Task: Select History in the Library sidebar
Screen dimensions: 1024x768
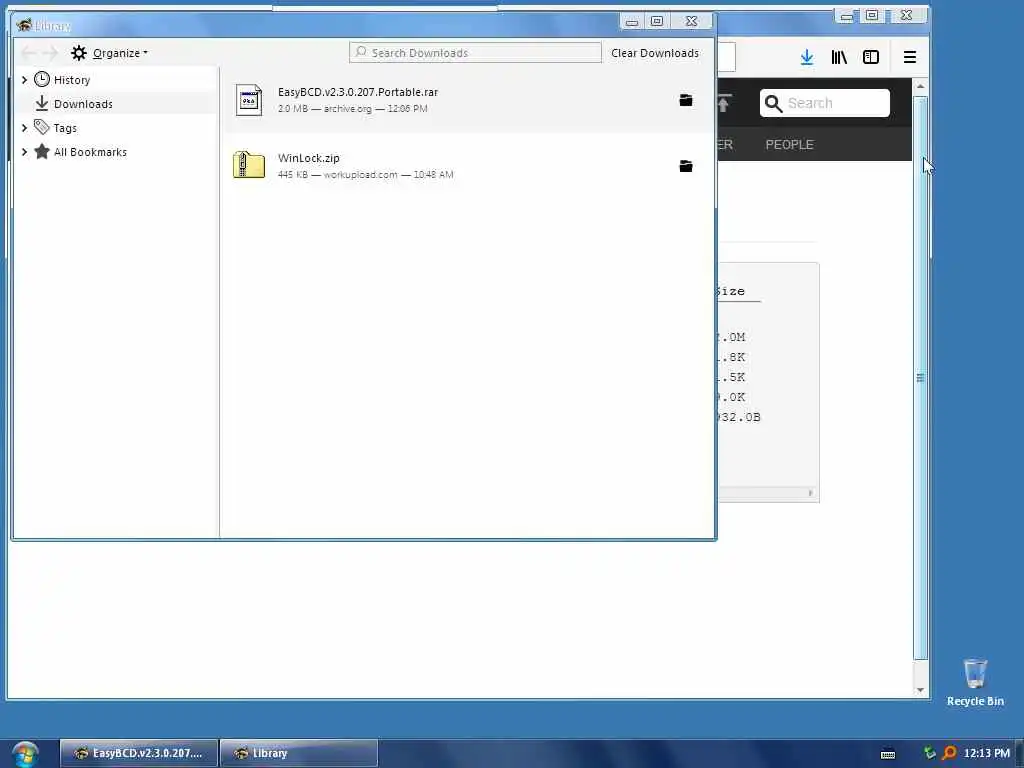Action: pos(72,80)
